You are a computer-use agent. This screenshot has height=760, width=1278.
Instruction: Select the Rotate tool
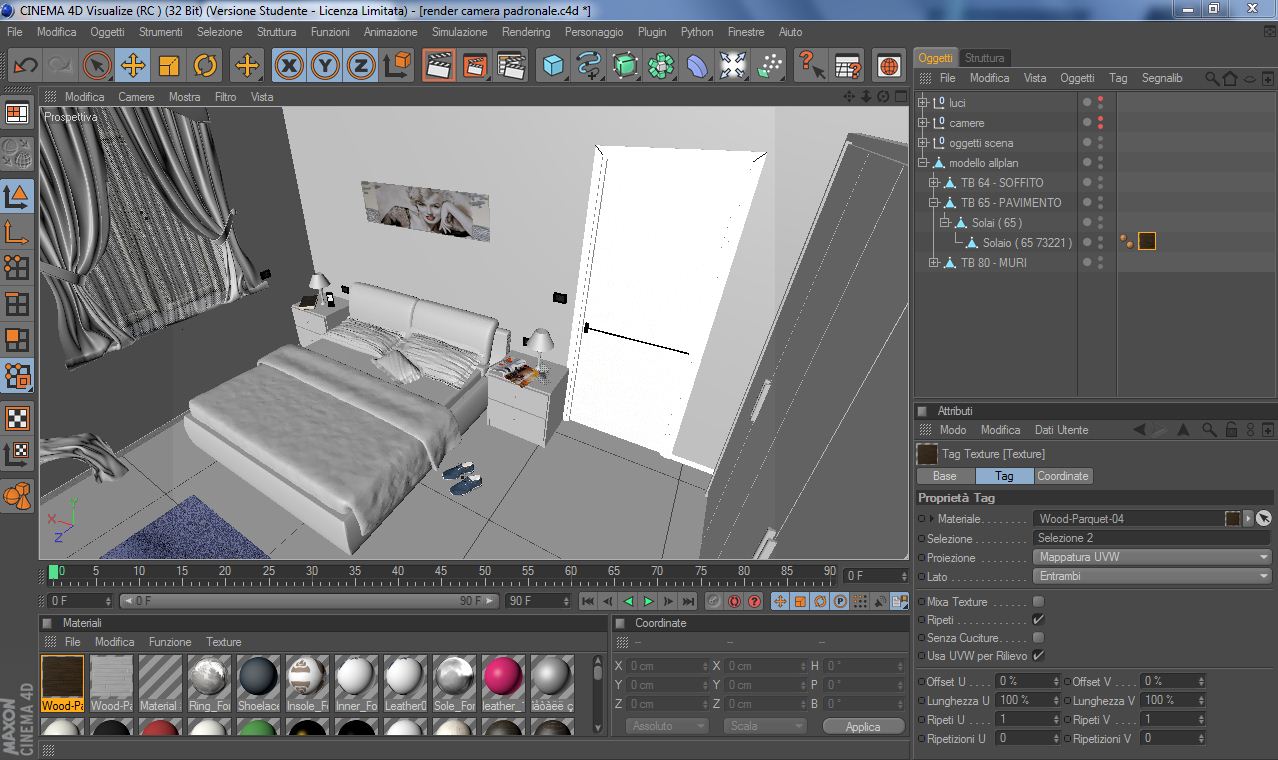[x=205, y=66]
